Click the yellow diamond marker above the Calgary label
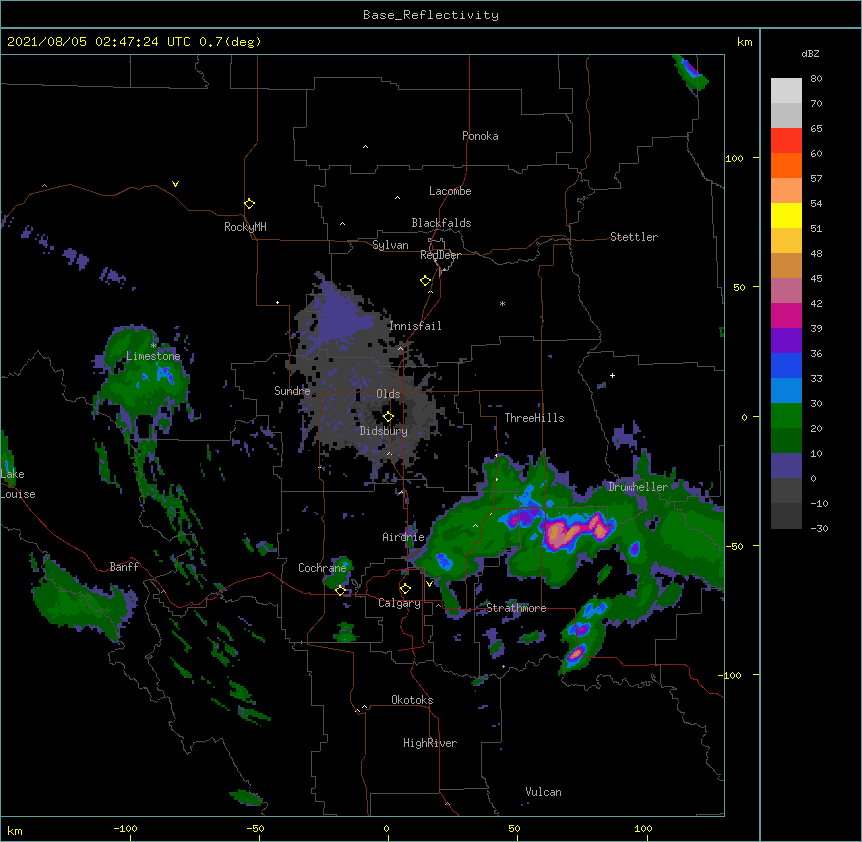The image size is (862, 842). tap(405, 589)
